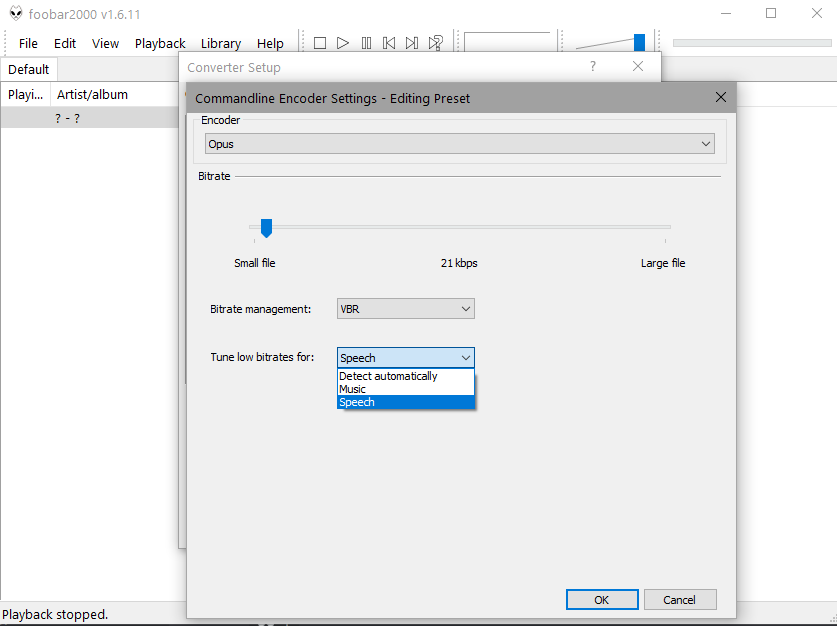Viewport: 837px width, 626px height.
Task: Choose Detect automatically from the list
Action: [x=406, y=376]
